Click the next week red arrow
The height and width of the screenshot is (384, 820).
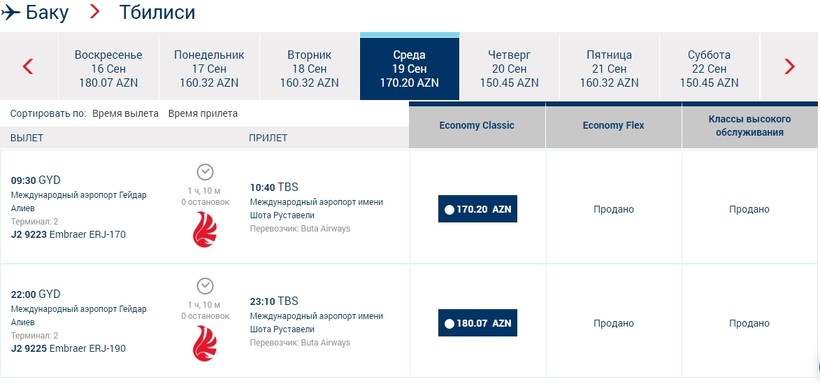pos(790,66)
